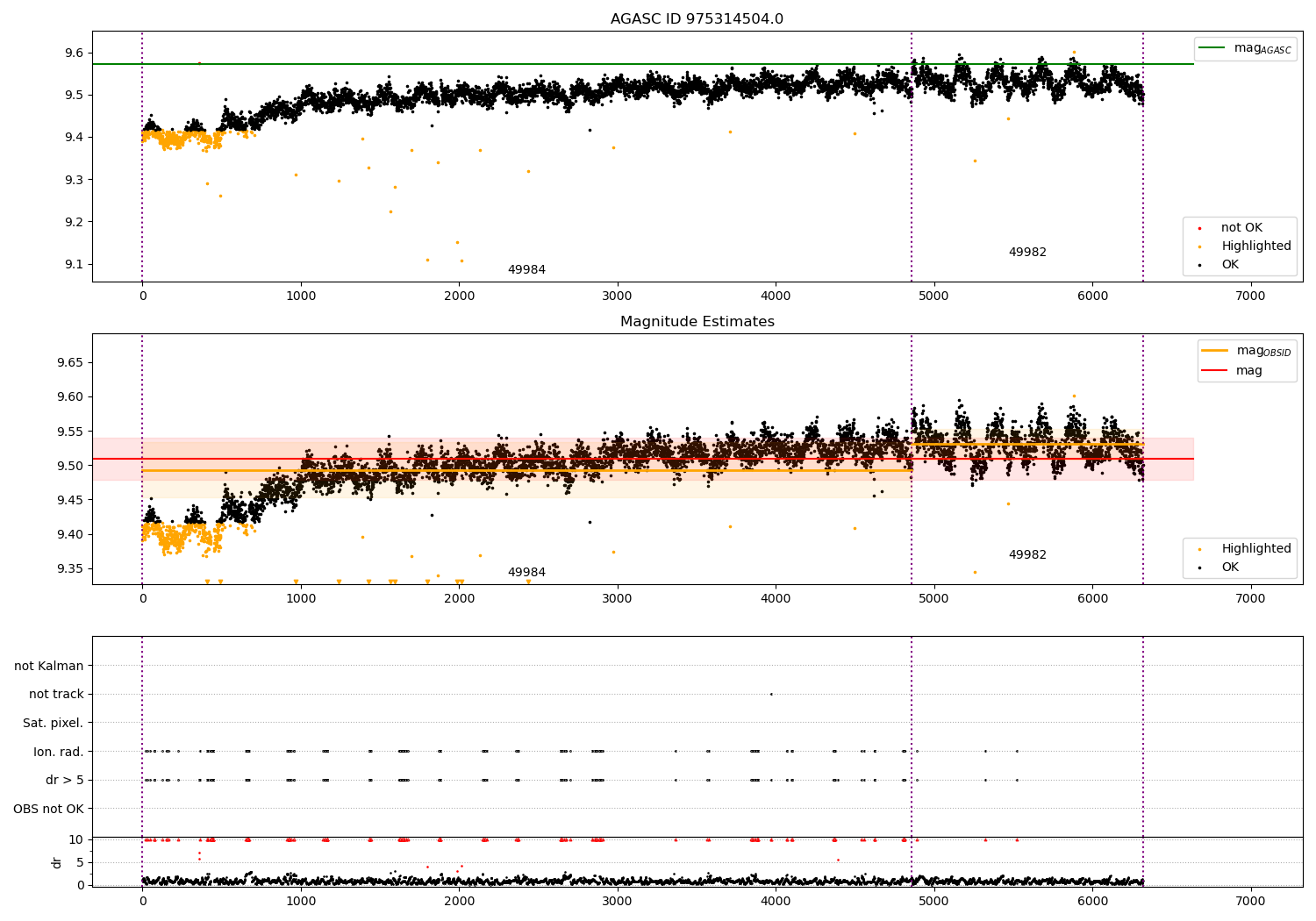
Task: Click the 9.65 tick label on middle plot
Action: point(70,363)
